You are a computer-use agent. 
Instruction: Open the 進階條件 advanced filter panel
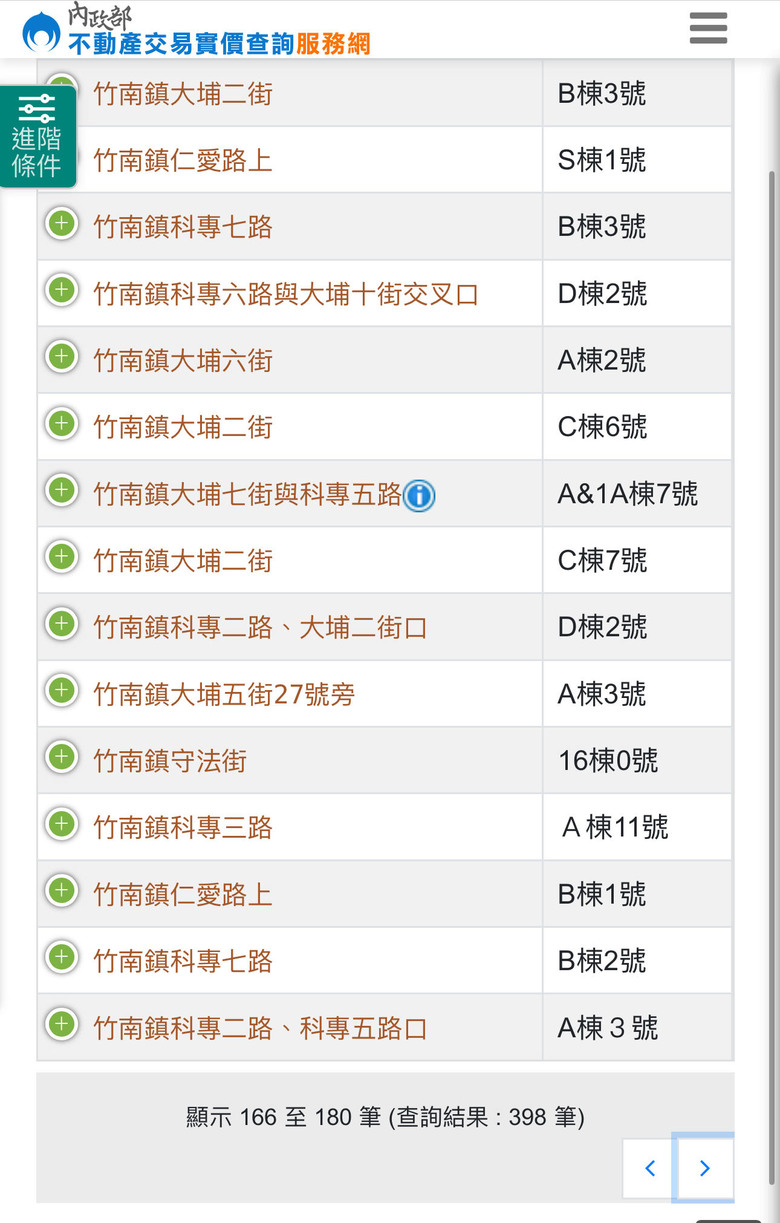(x=37, y=137)
